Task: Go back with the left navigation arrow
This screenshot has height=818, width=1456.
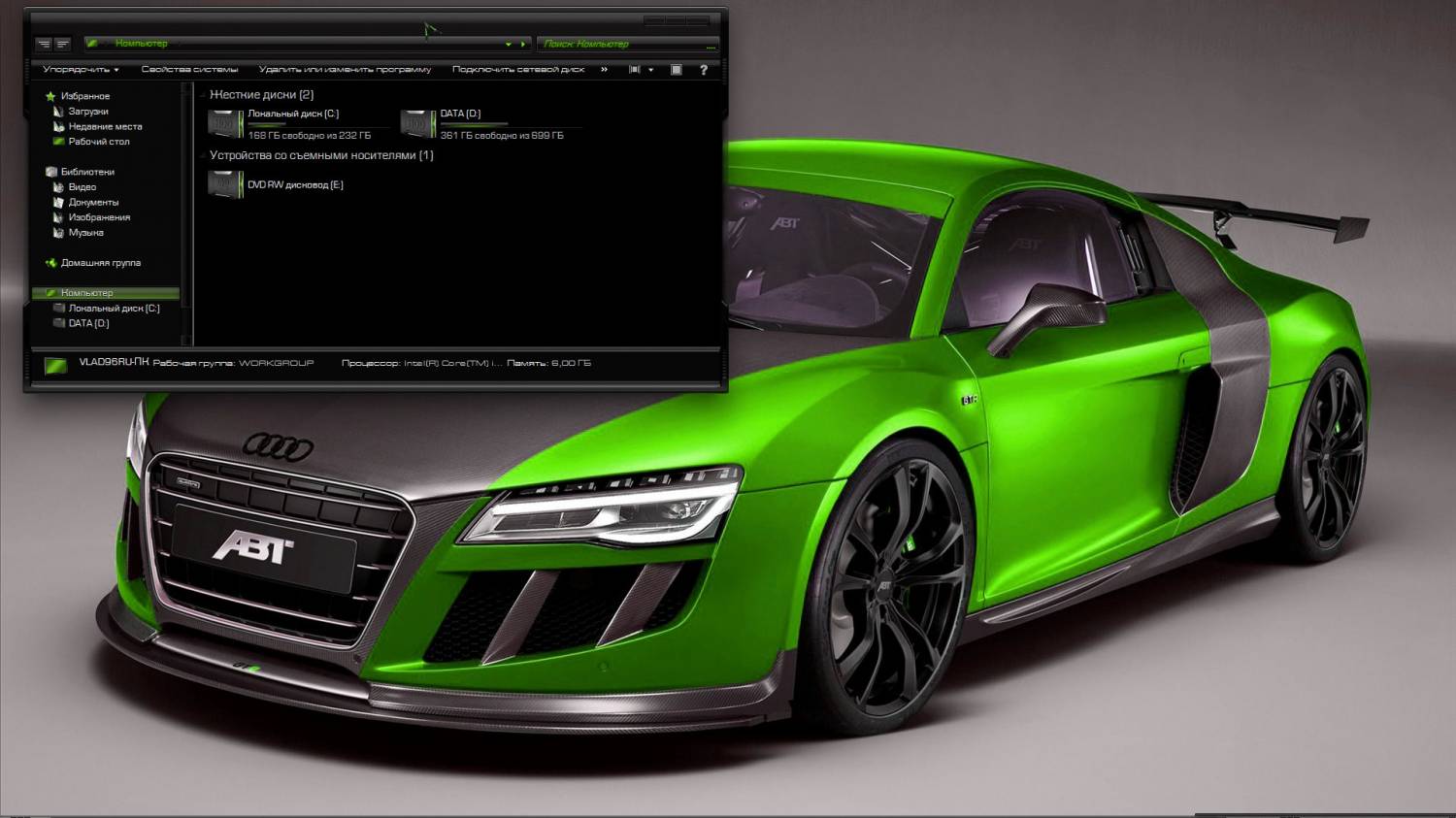Action: 44,44
